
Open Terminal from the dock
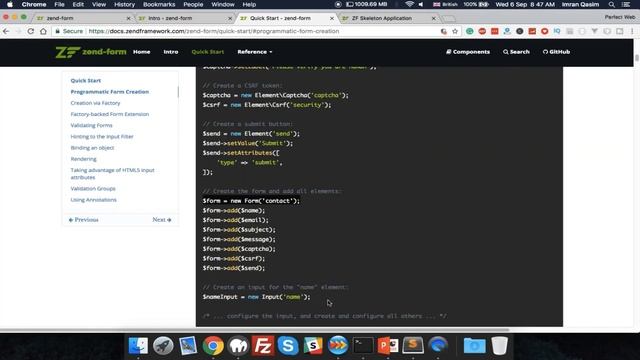363,346
